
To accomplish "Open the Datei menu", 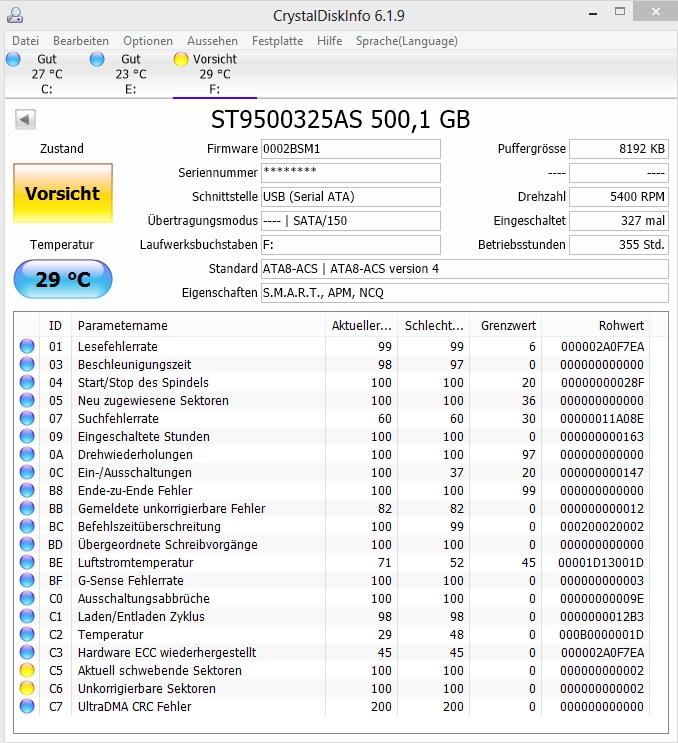I will [x=26, y=41].
